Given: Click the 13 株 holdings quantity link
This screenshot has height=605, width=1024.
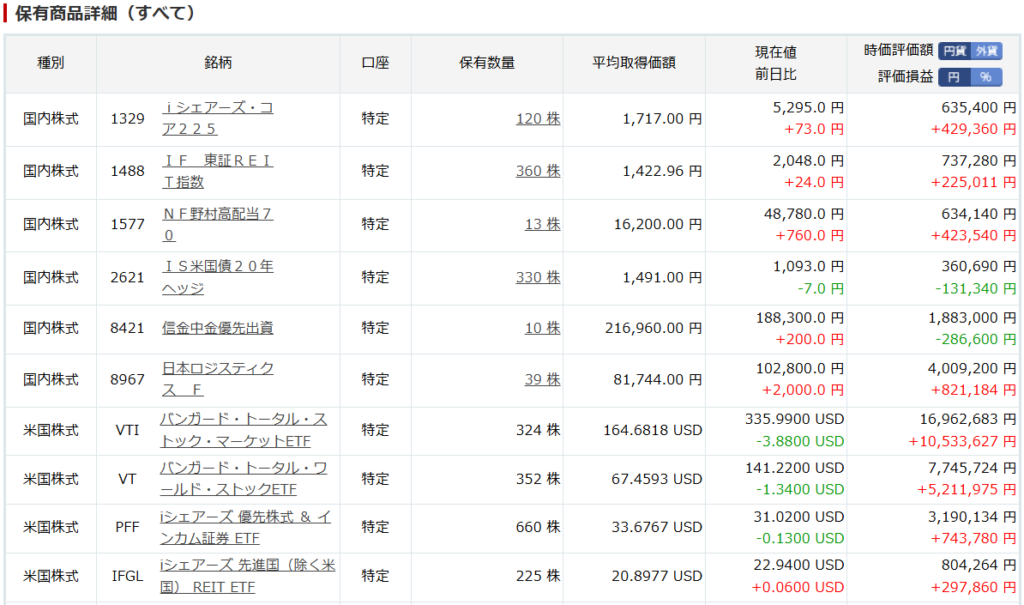Looking at the screenshot, I should [543, 224].
